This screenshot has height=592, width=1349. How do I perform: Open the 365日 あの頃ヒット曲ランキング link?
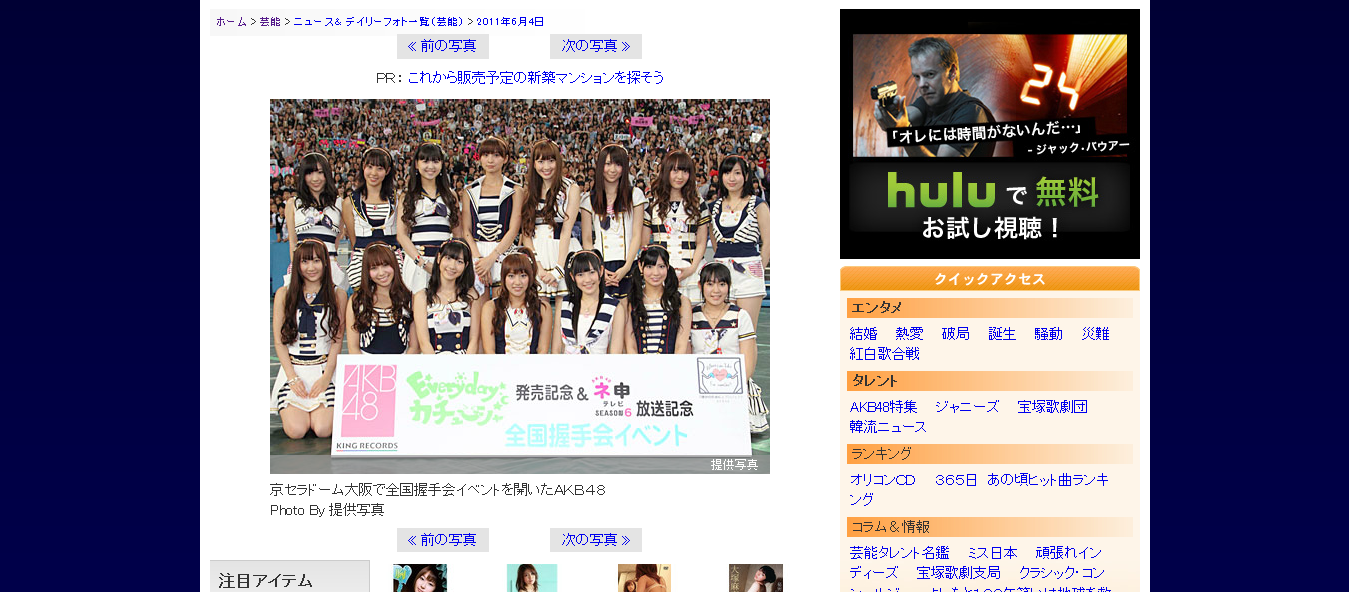pyautogui.click(x=979, y=489)
